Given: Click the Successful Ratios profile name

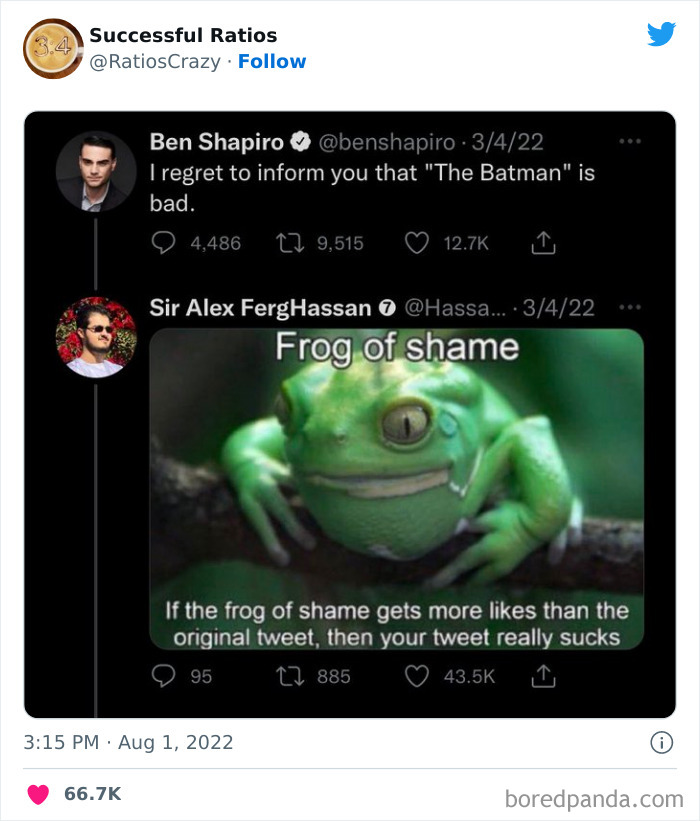Looking at the screenshot, I should [x=183, y=35].
